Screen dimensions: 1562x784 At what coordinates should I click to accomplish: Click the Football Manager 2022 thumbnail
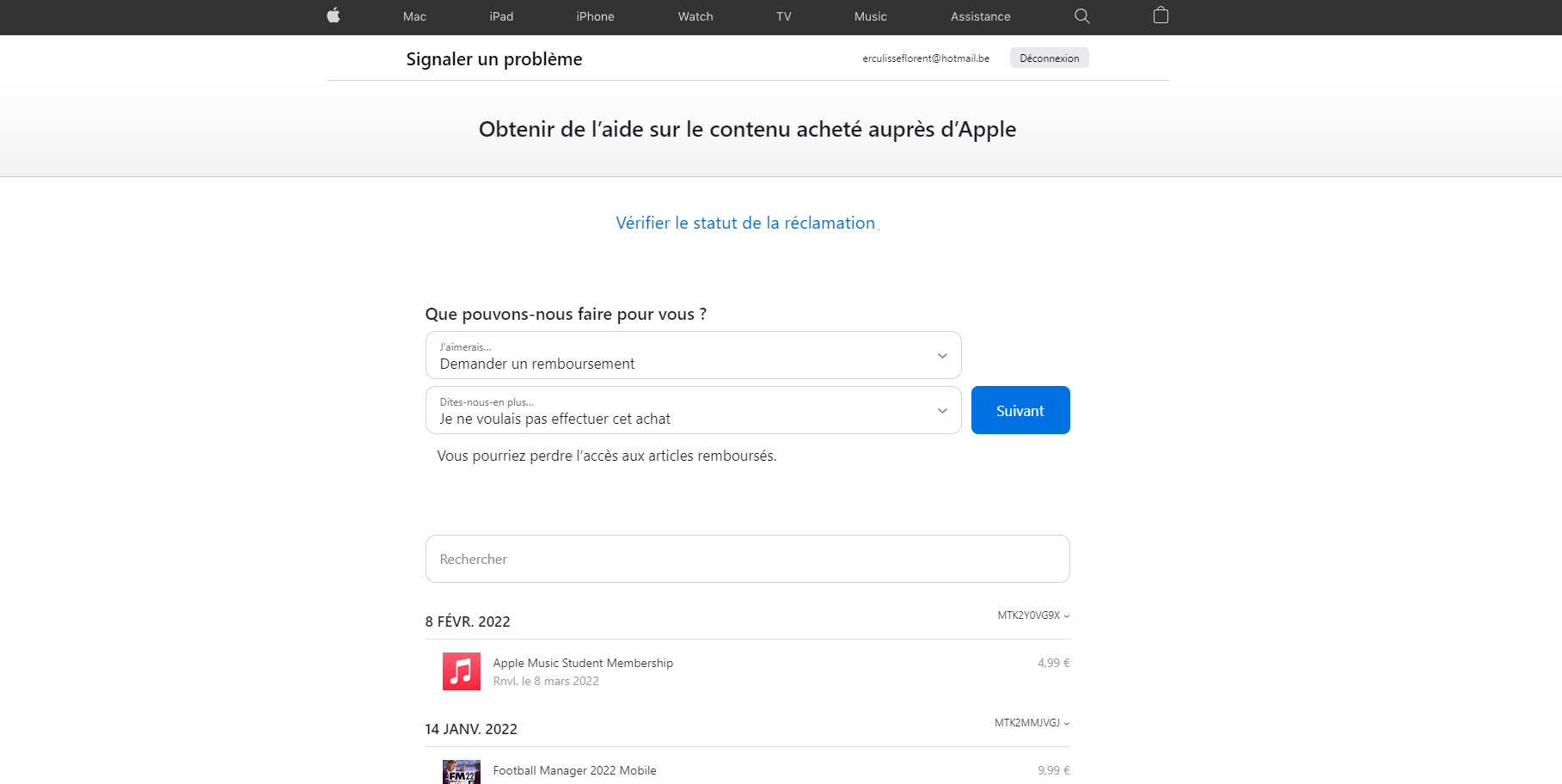click(462, 772)
